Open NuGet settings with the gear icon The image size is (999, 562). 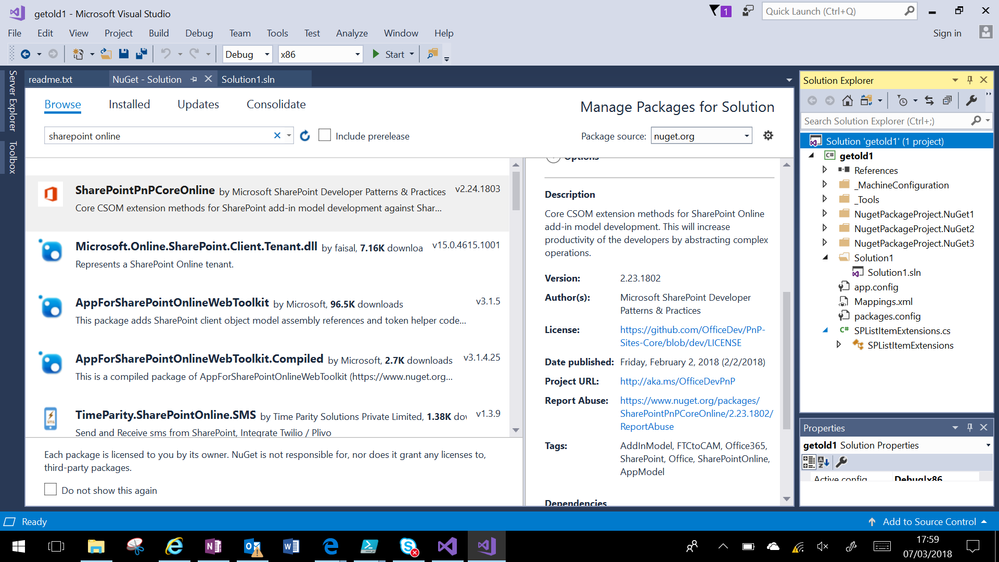(768, 135)
